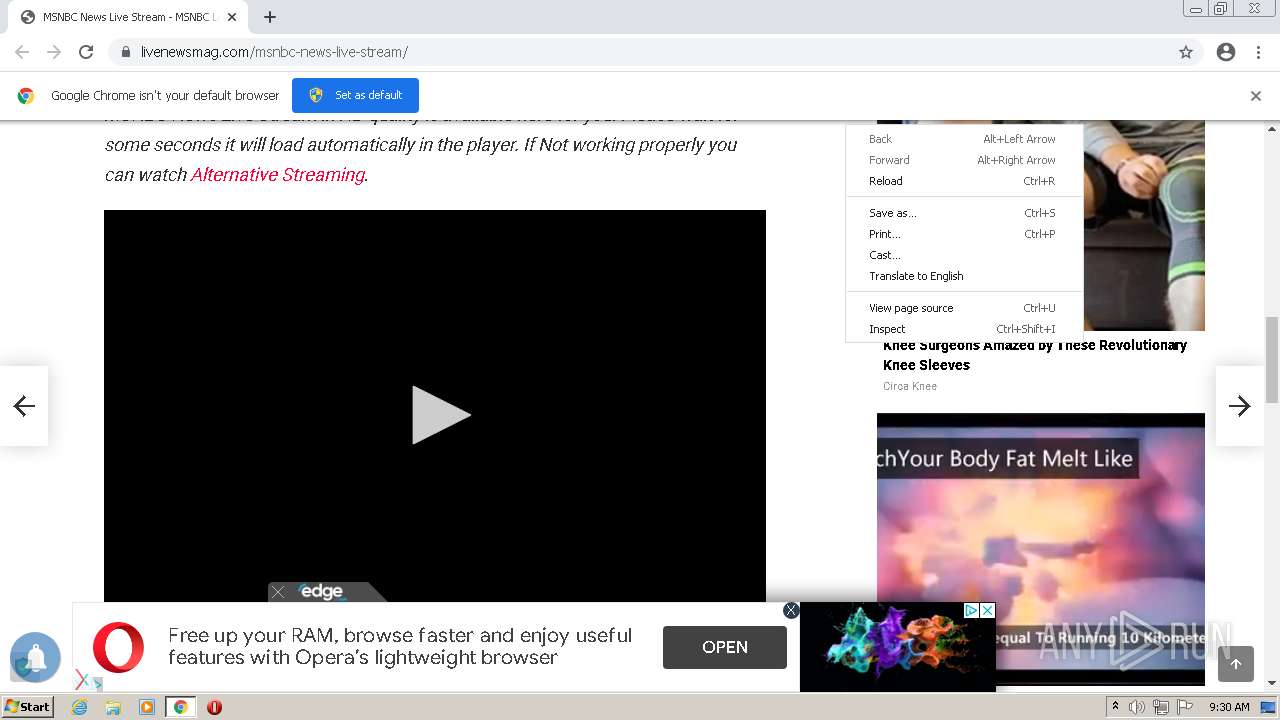Close the edge overlay on video
1280x720 pixels.
tap(278, 592)
